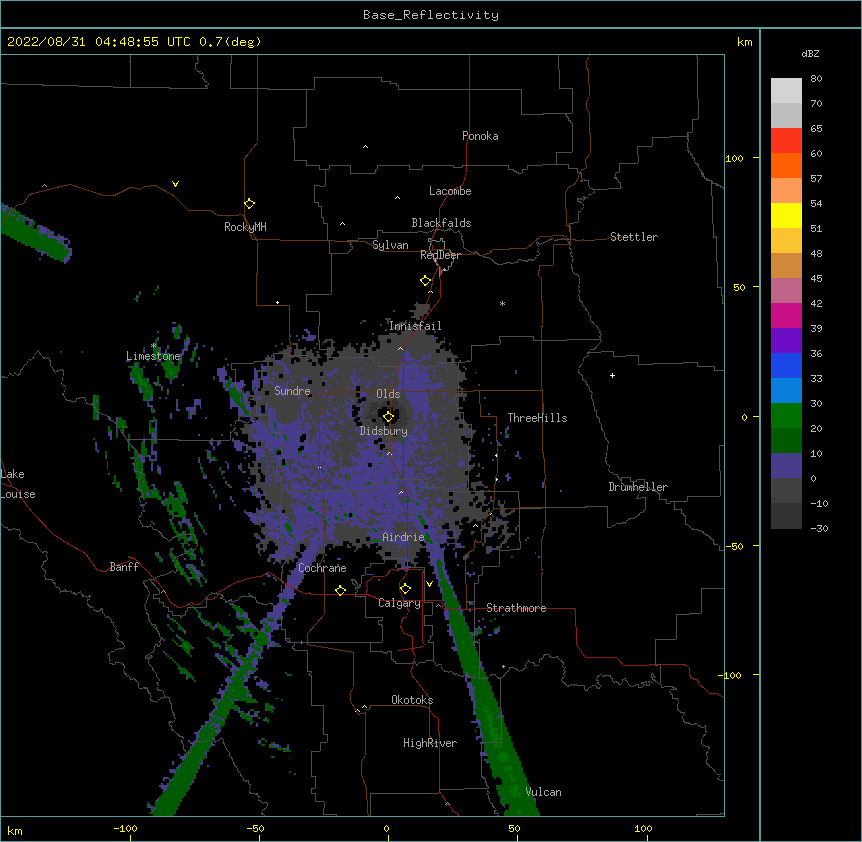Image resolution: width=862 pixels, height=842 pixels.
Task: Click the Lacombe city label
Action: pos(450,191)
